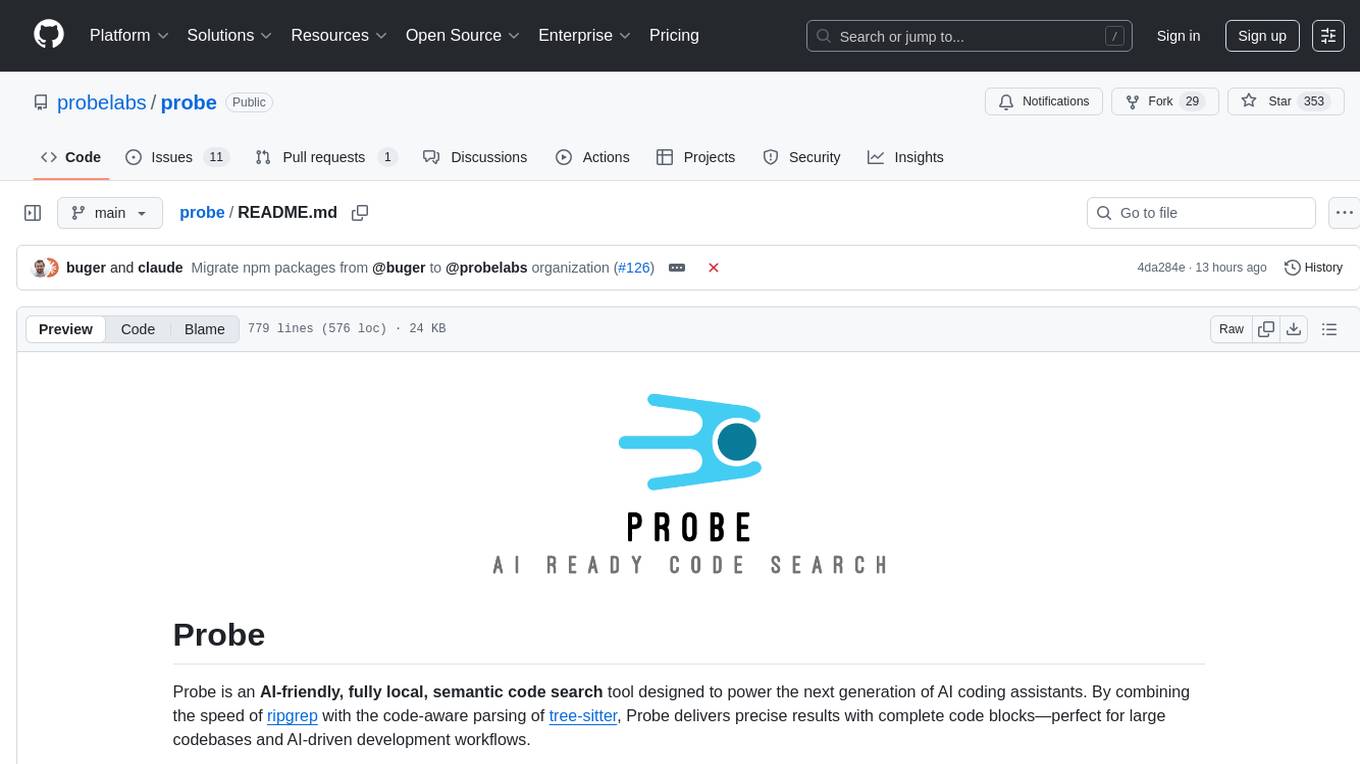1360x764 pixels.
Task: Copy raw file contents
Action: pos(1267,329)
